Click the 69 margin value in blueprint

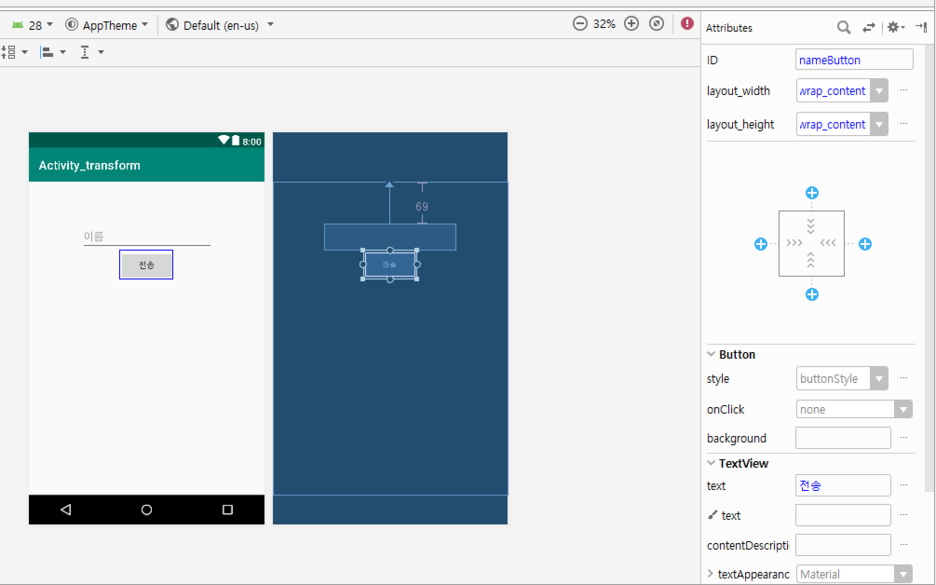point(421,207)
